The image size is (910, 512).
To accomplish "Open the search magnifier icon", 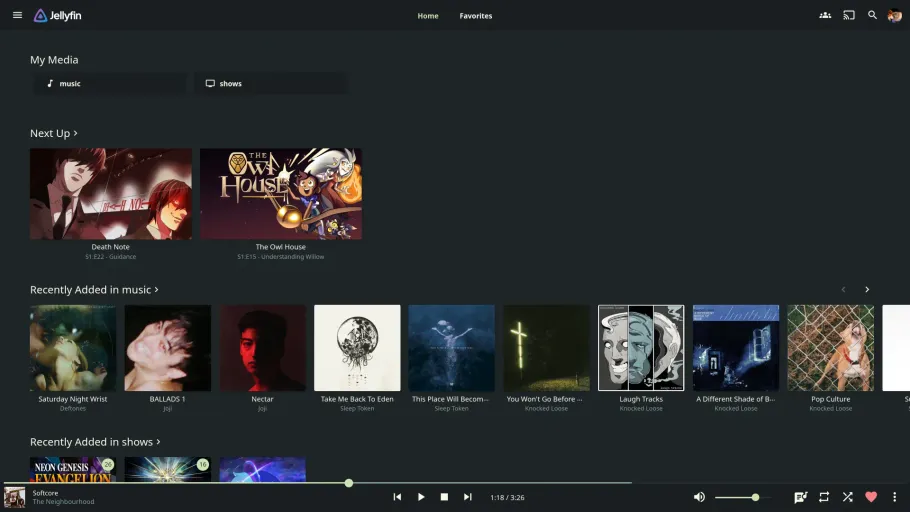I will point(872,15).
